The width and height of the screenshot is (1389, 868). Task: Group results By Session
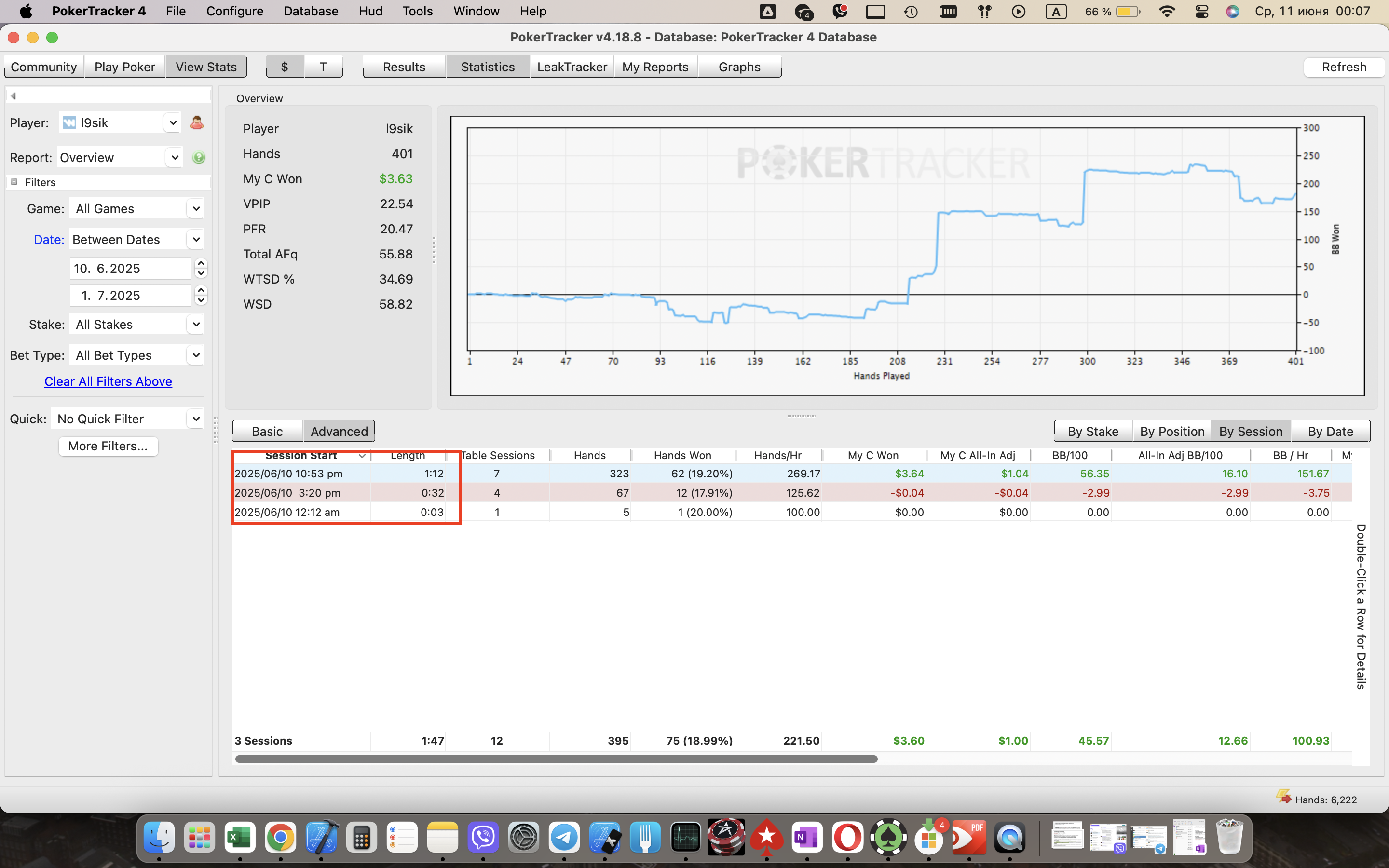tap(1251, 431)
